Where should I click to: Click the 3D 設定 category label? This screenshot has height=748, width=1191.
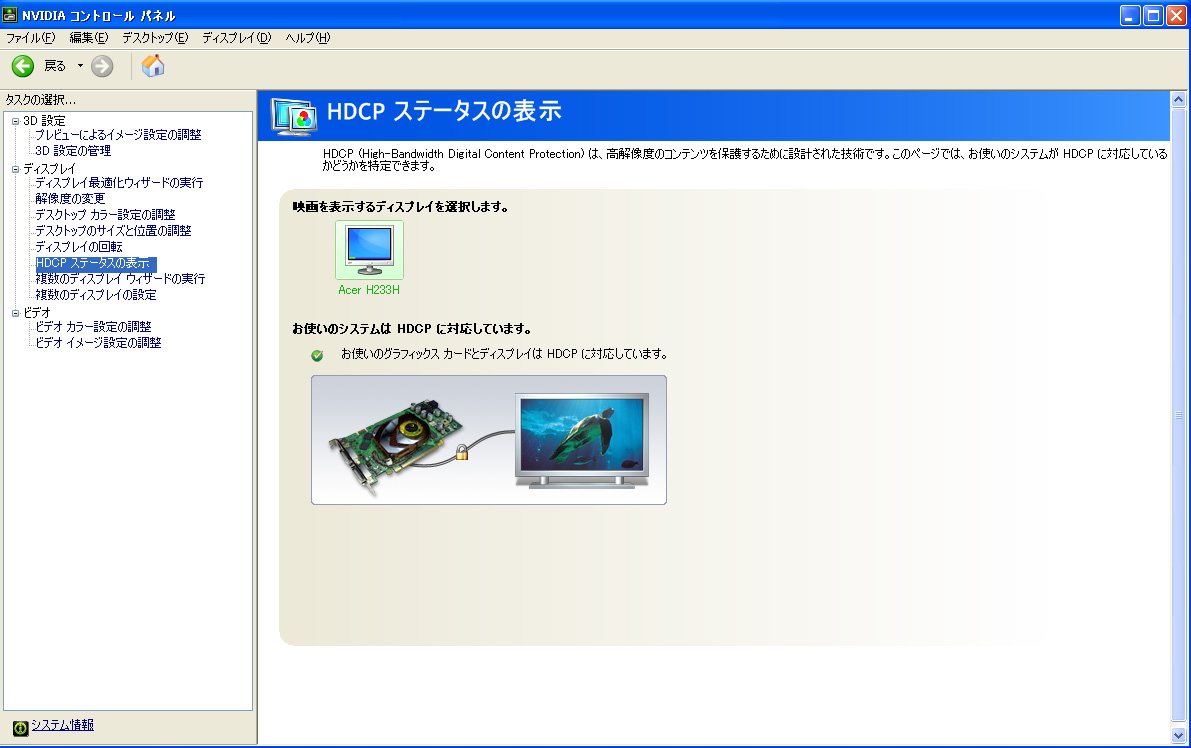click(x=44, y=121)
